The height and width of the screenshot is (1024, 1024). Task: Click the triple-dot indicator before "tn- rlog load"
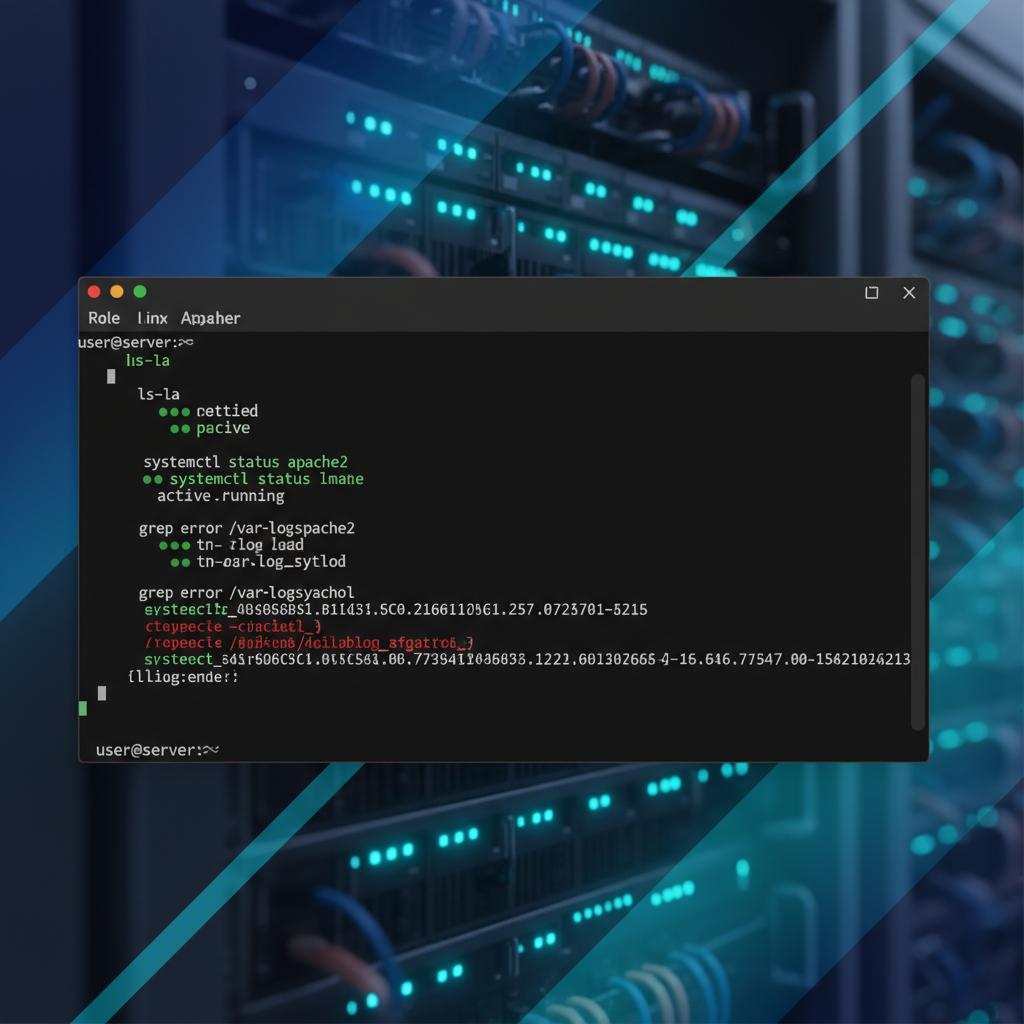click(x=172, y=545)
